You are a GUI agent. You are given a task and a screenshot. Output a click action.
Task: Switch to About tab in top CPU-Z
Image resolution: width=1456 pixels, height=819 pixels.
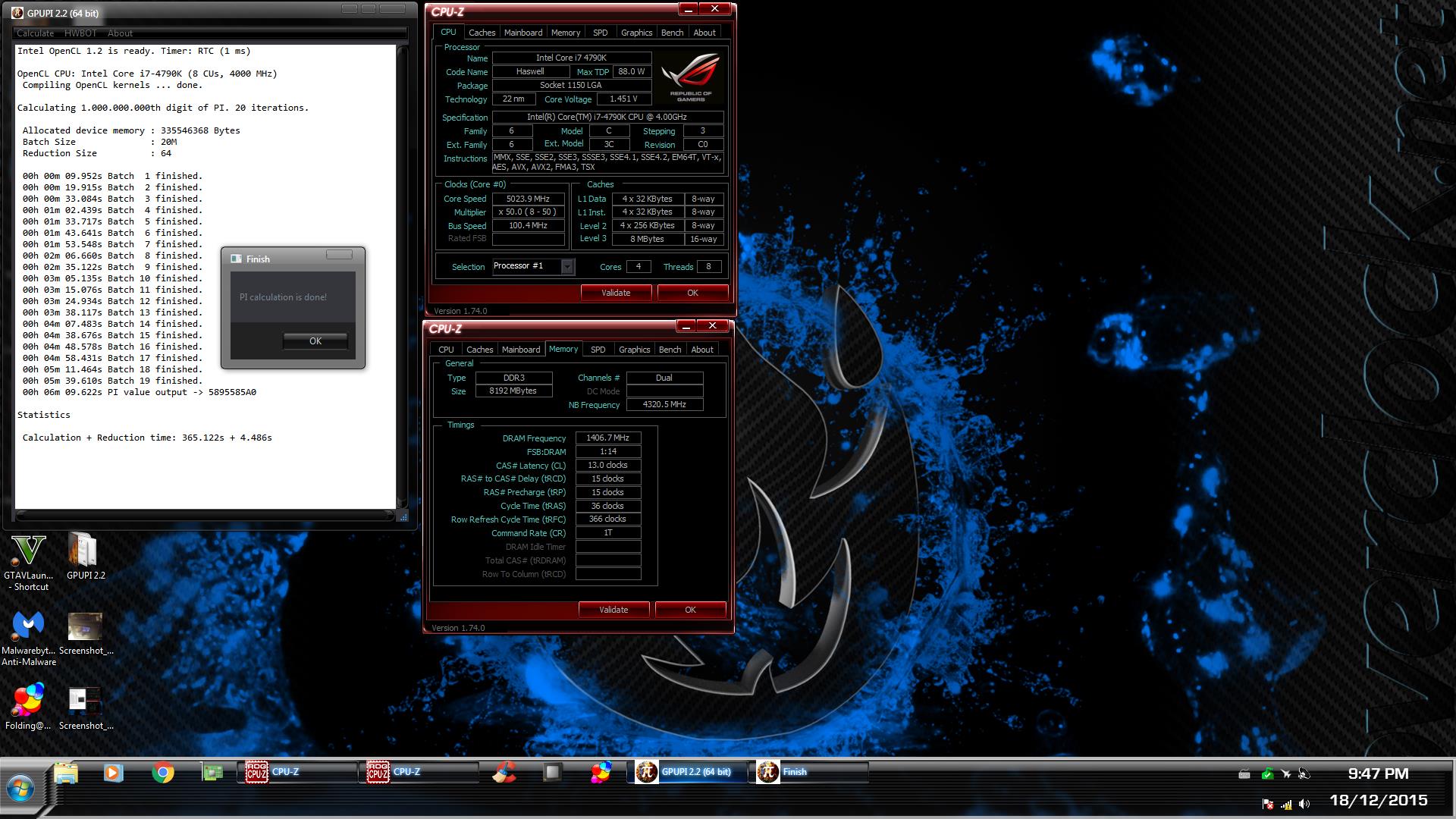tap(704, 33)
